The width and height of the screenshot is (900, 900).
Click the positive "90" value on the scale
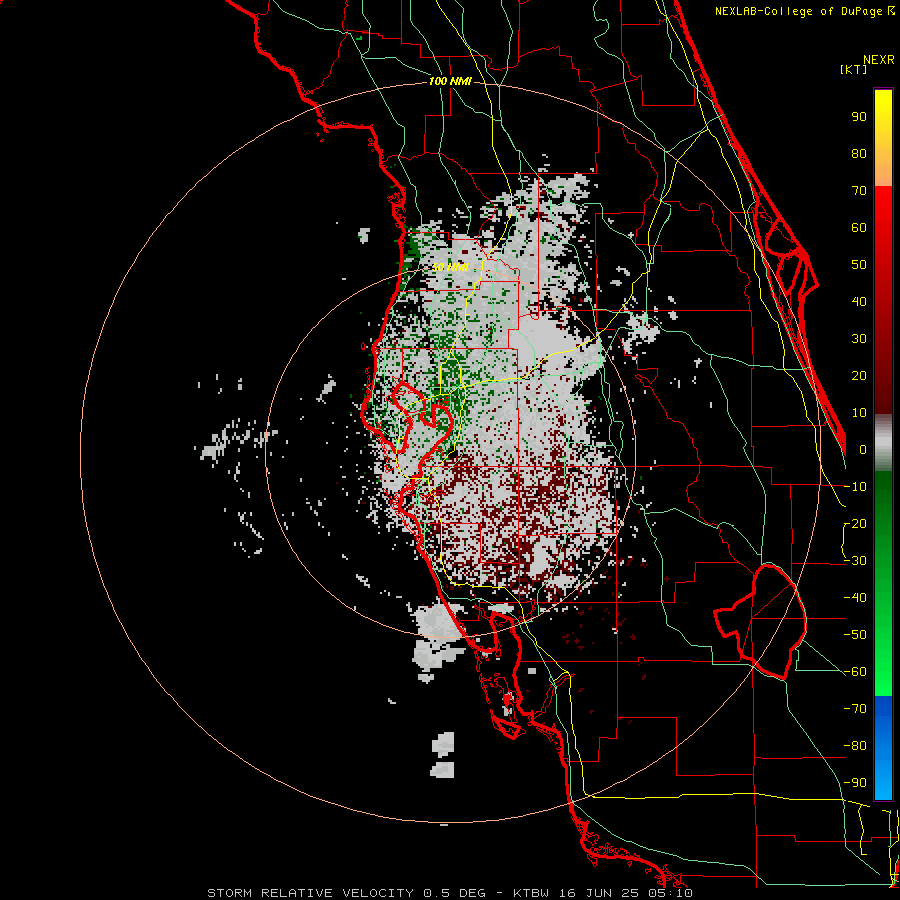pyautogui.click(x=859, y=117)
